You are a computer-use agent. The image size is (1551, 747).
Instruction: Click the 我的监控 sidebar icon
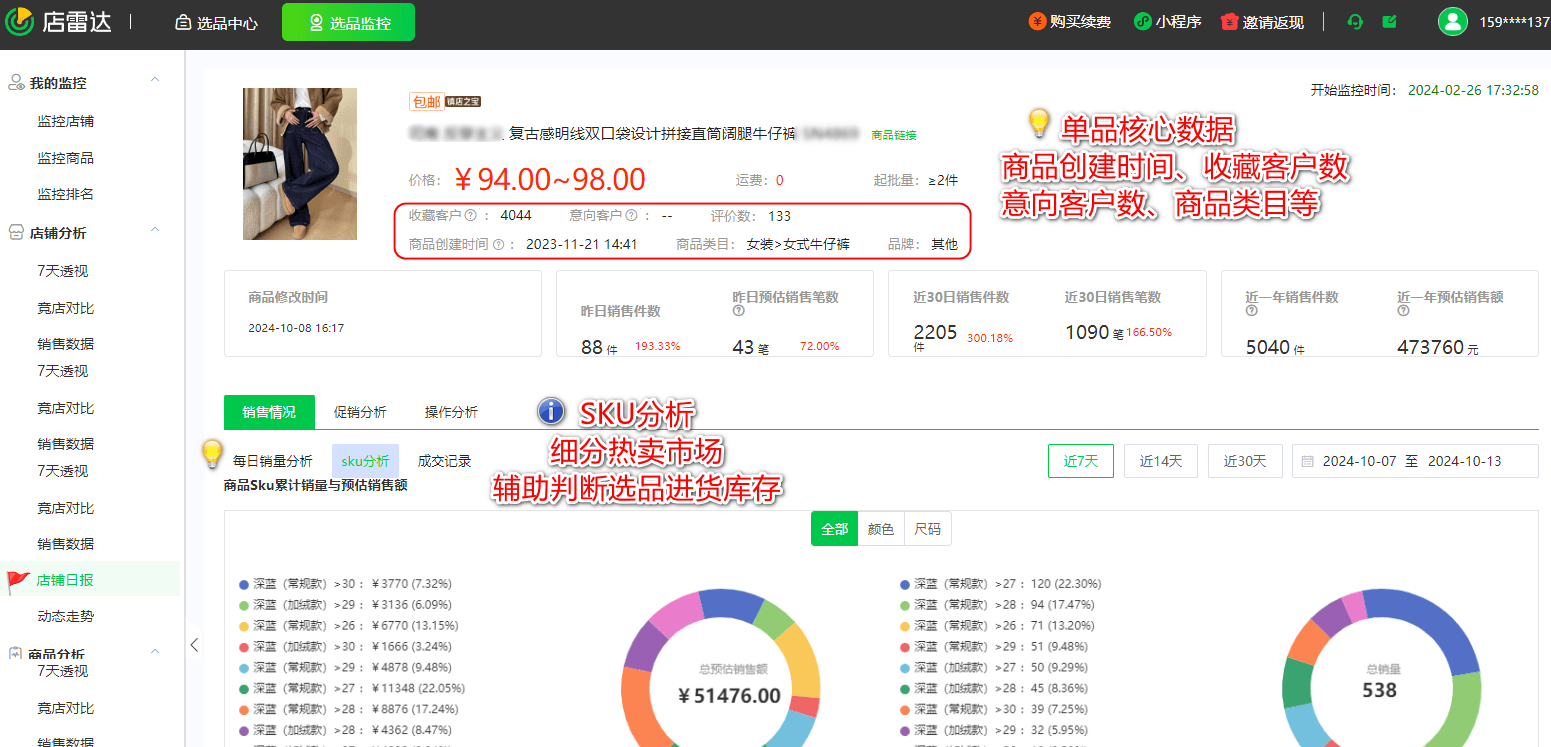click(x=16, y=83)
